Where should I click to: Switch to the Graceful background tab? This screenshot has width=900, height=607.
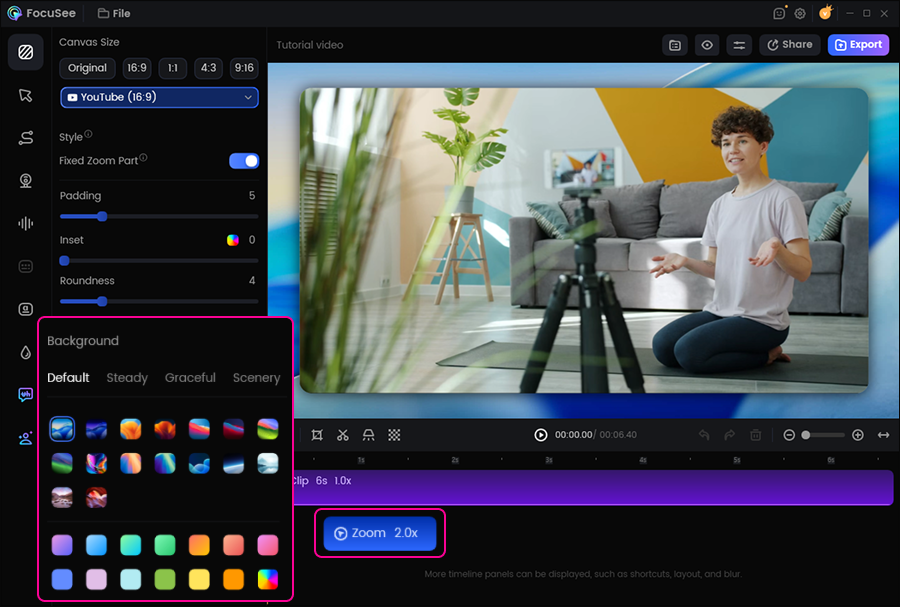point(190,378)
